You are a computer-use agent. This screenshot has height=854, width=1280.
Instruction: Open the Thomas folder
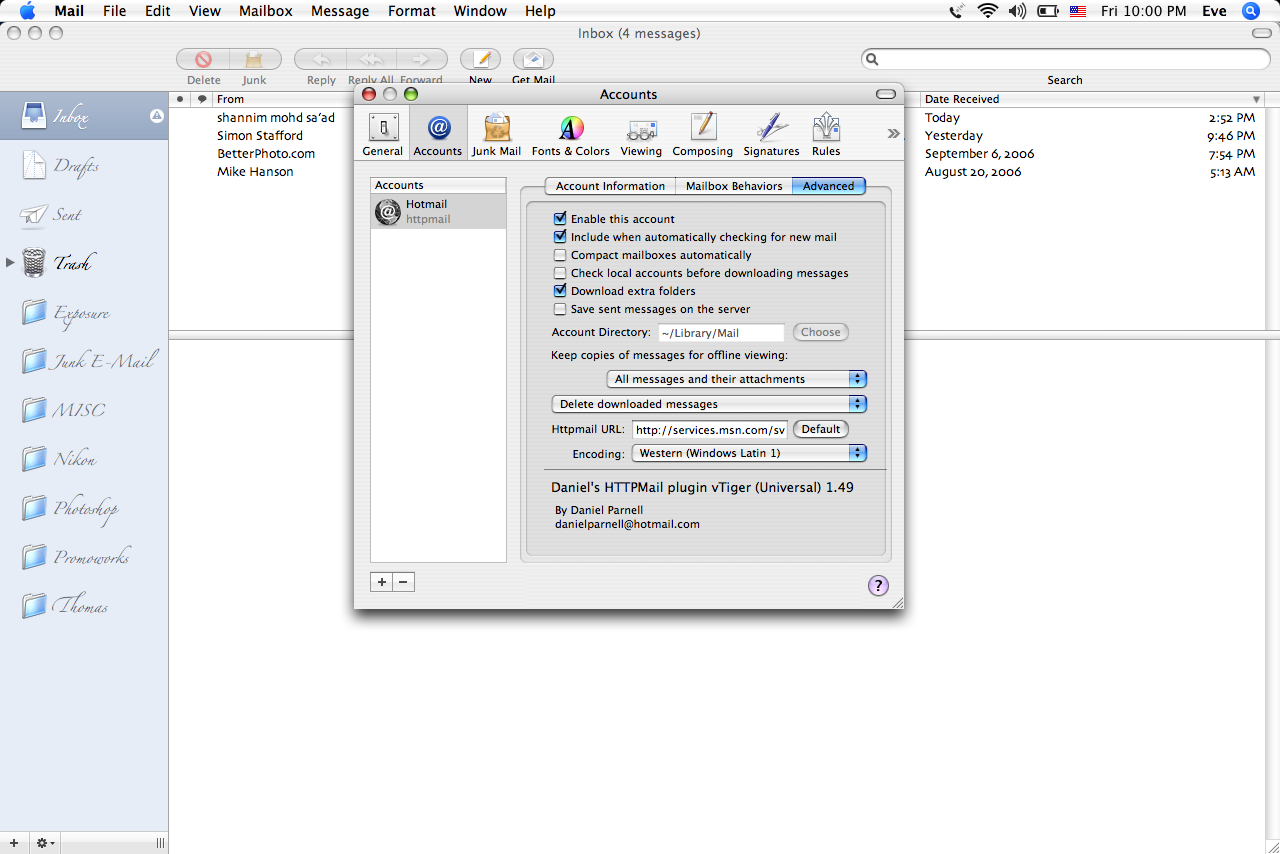84,606
